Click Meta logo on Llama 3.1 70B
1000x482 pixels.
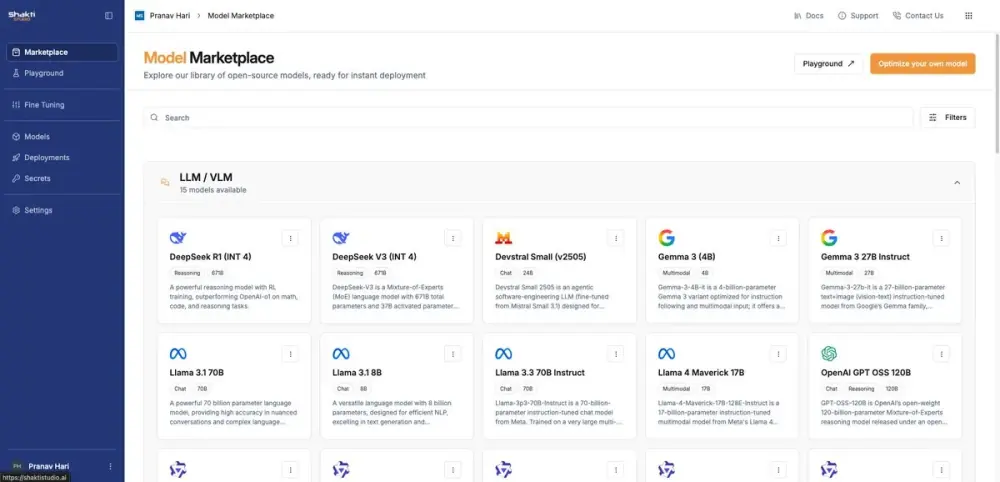click(178, 354)
